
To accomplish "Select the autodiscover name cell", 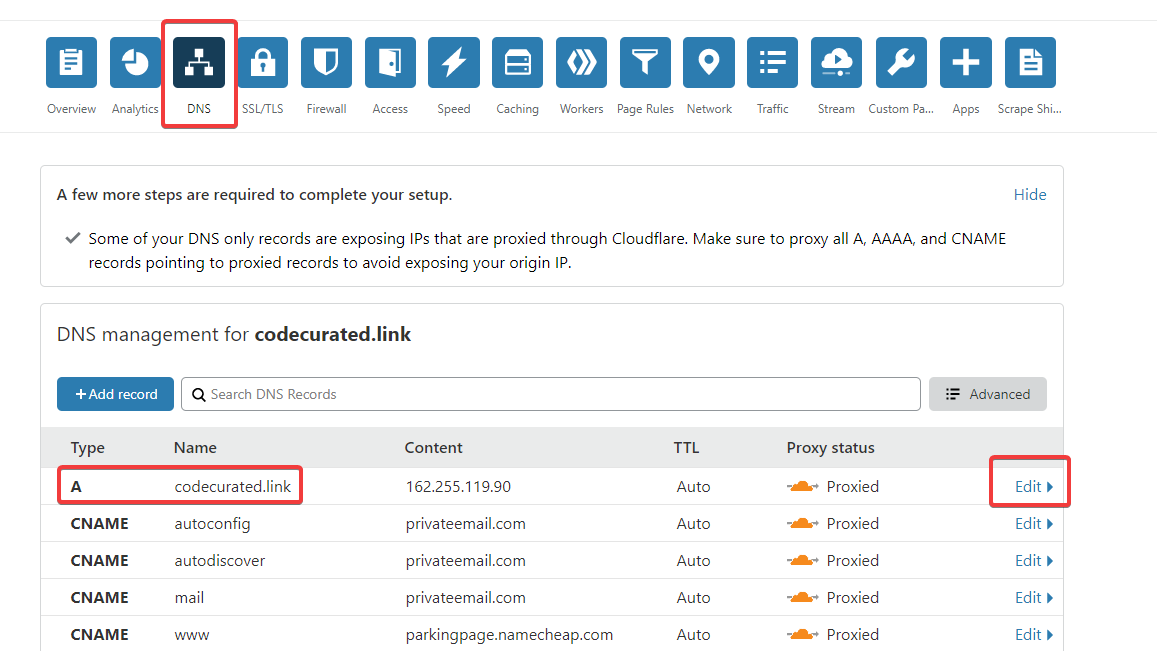I will (220, 560).
